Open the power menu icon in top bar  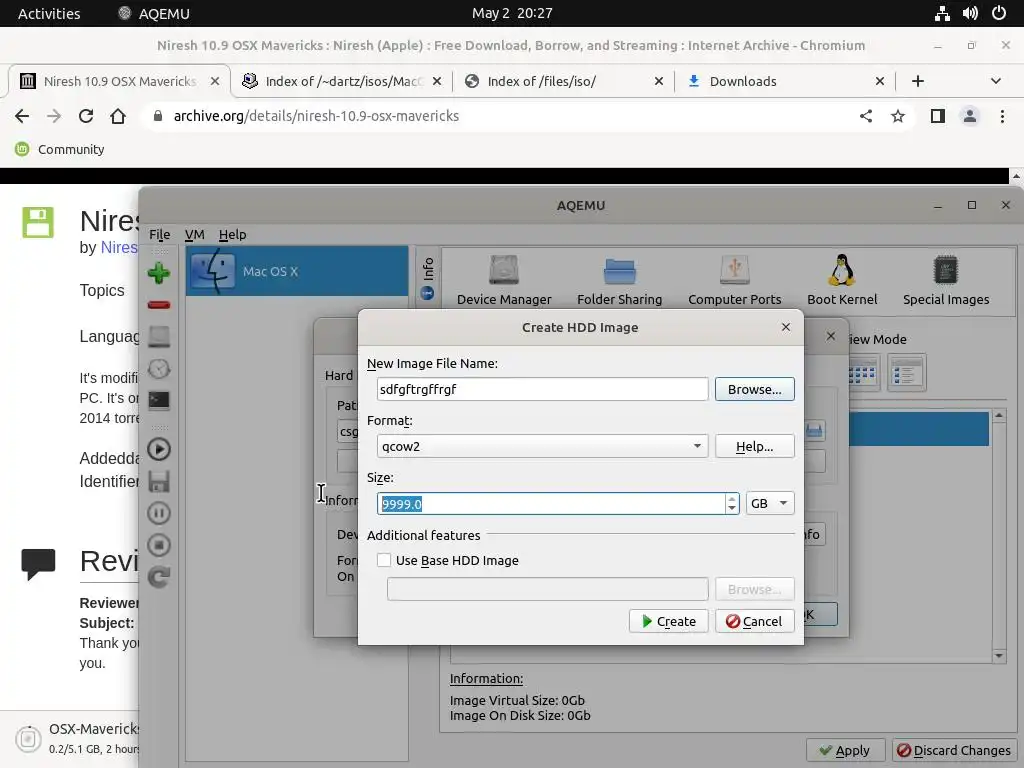pyautogui.click(x=999, y=13)
